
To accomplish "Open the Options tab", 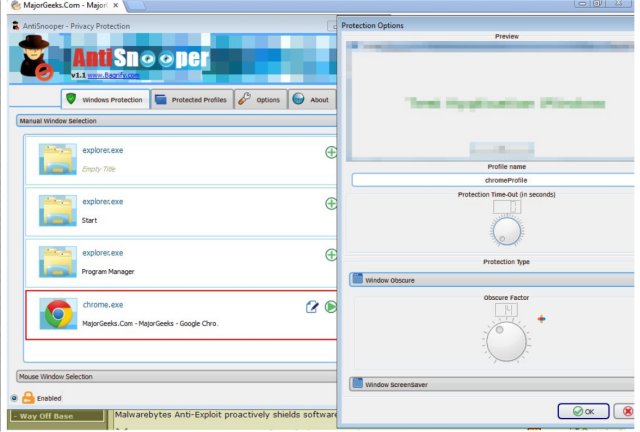I will click(260, 99).
